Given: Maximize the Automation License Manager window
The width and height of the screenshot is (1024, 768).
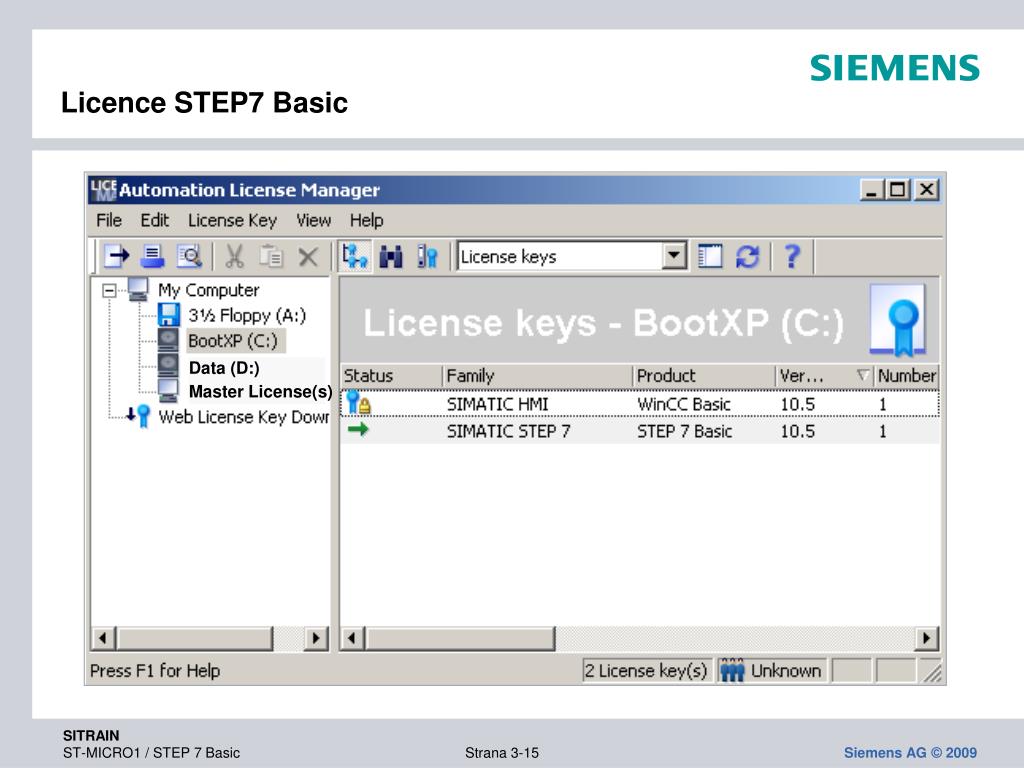Looking at the screenshot, I should (x=899, y=190).
